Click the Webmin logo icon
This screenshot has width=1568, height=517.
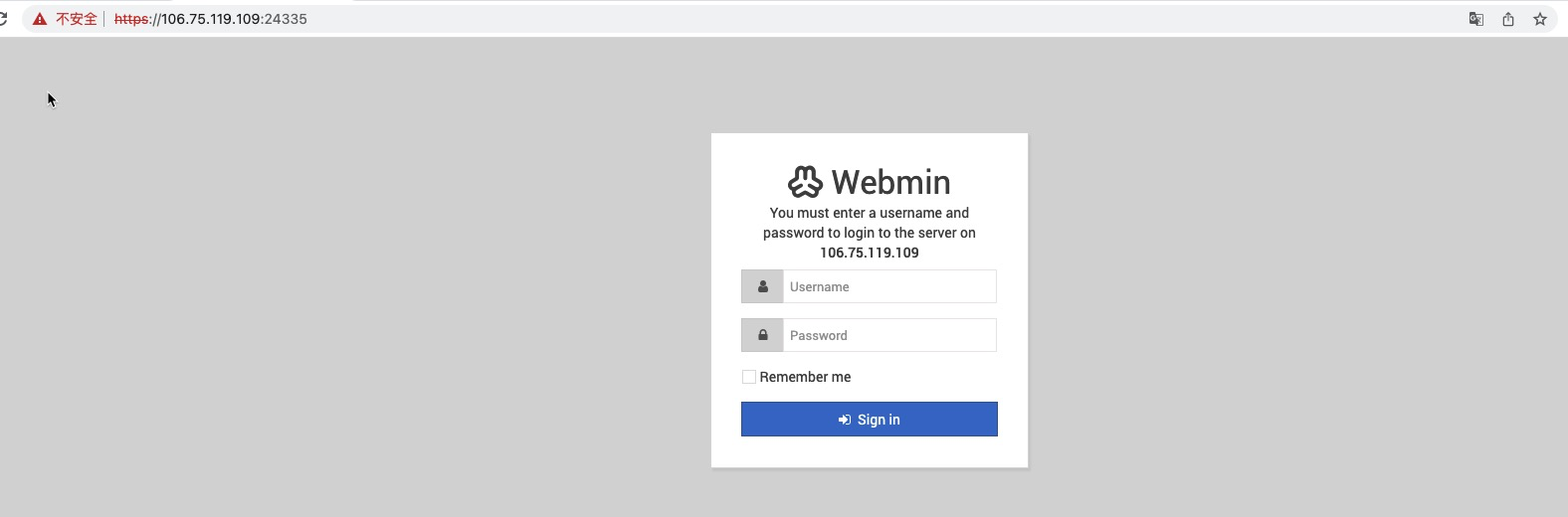[x=805, y=182]
